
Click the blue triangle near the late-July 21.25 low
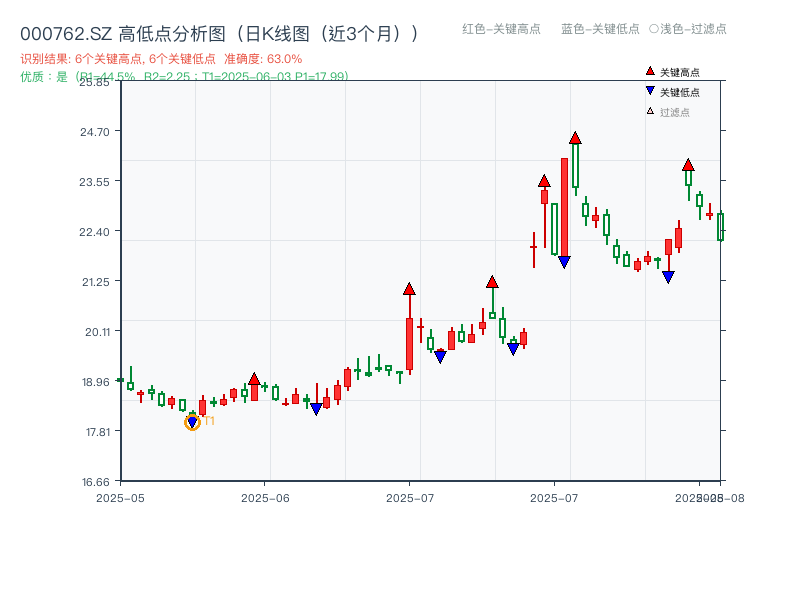tap(668, 276)
